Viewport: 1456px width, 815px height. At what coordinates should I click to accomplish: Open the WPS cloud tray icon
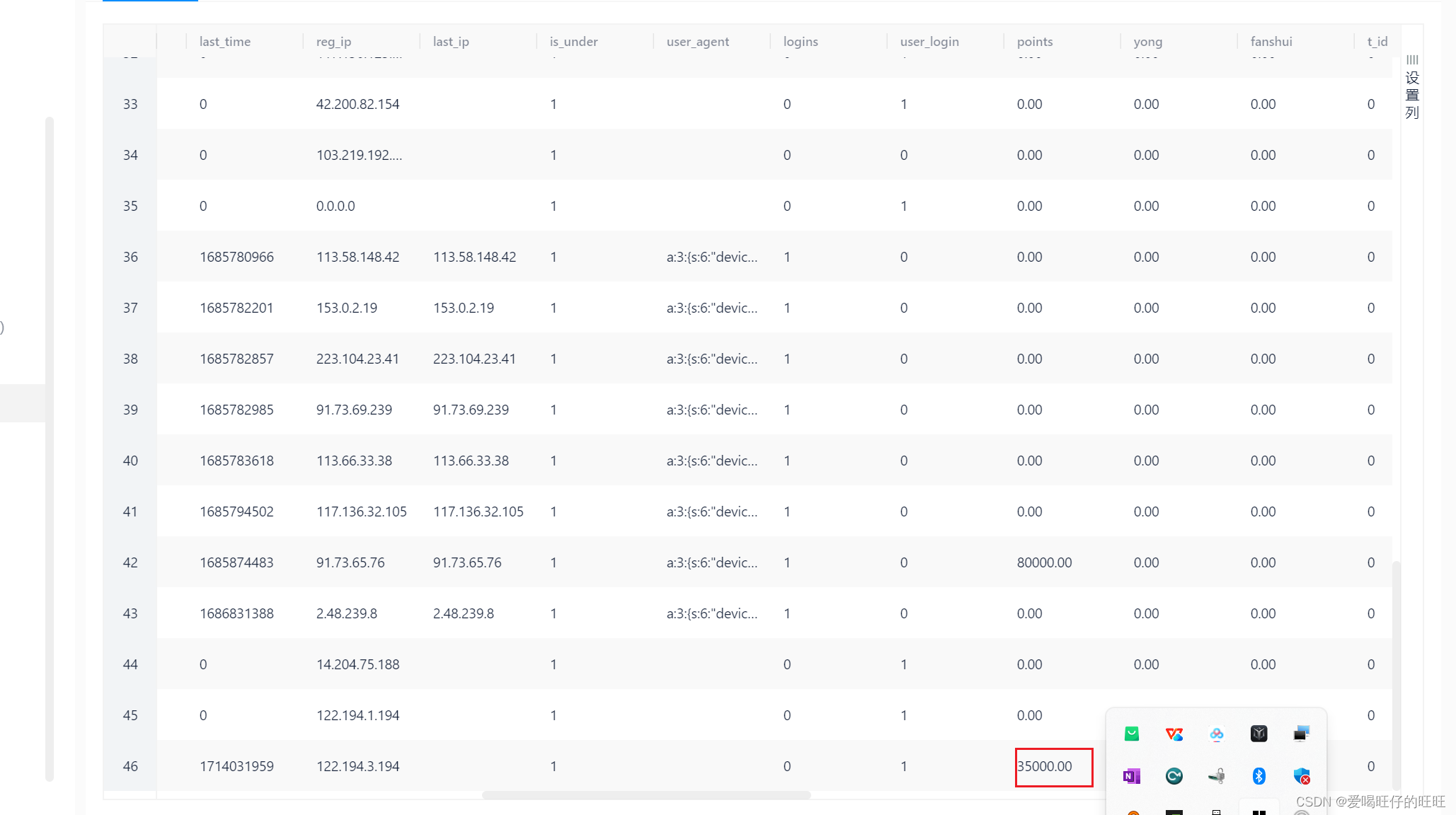click(x=1174, y=734)
